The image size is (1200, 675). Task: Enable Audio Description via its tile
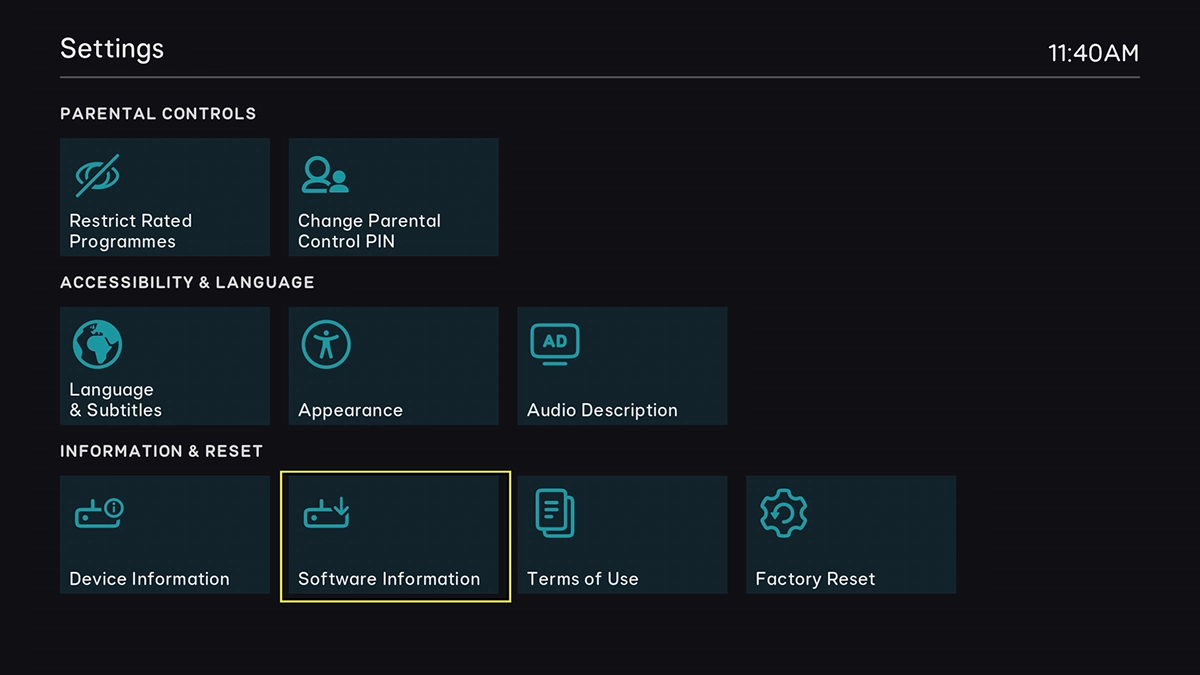(x=622, y=365)
